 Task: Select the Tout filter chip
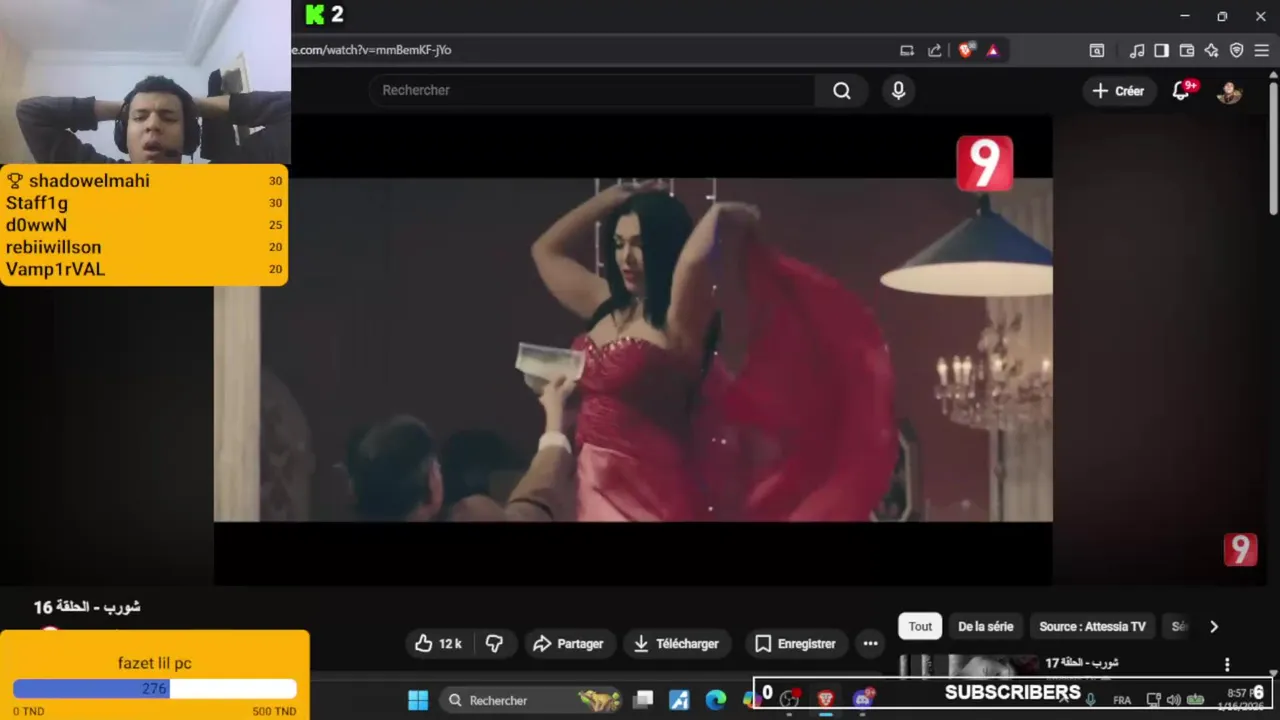coord(920,627)
